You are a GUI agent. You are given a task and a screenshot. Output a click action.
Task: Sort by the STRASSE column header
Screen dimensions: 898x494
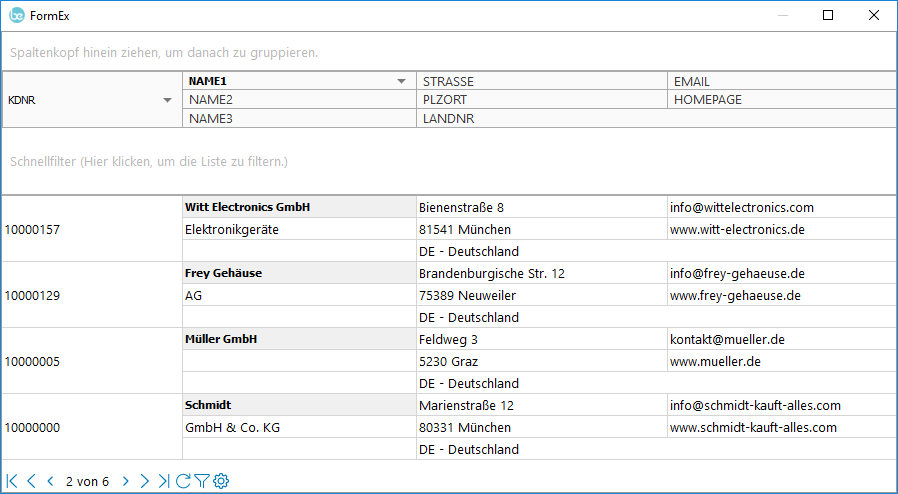pyautogui.click(x=540, y=81)
